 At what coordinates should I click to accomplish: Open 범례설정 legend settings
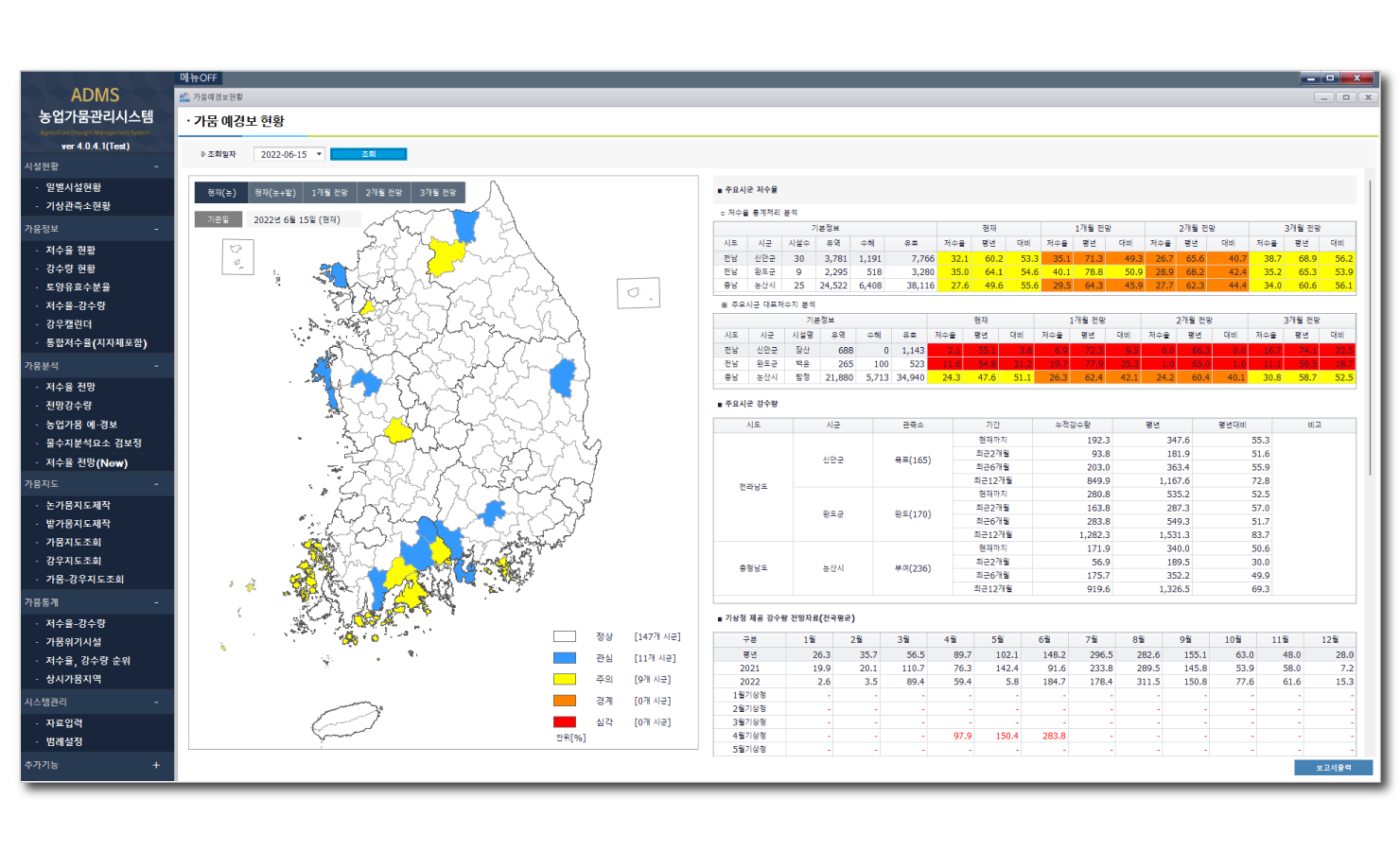coord(64,742)
